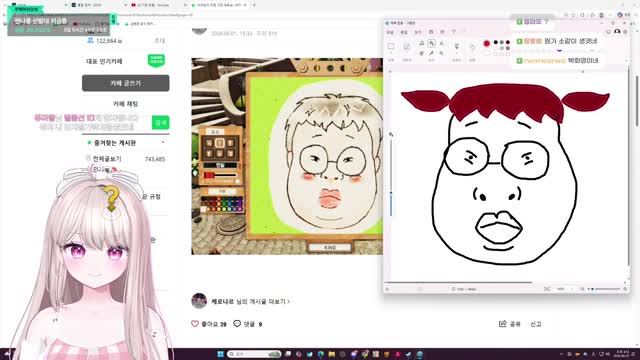Open the View menu in Paint
The height and width of the screenshot is (360, 640).
[418, 32]
